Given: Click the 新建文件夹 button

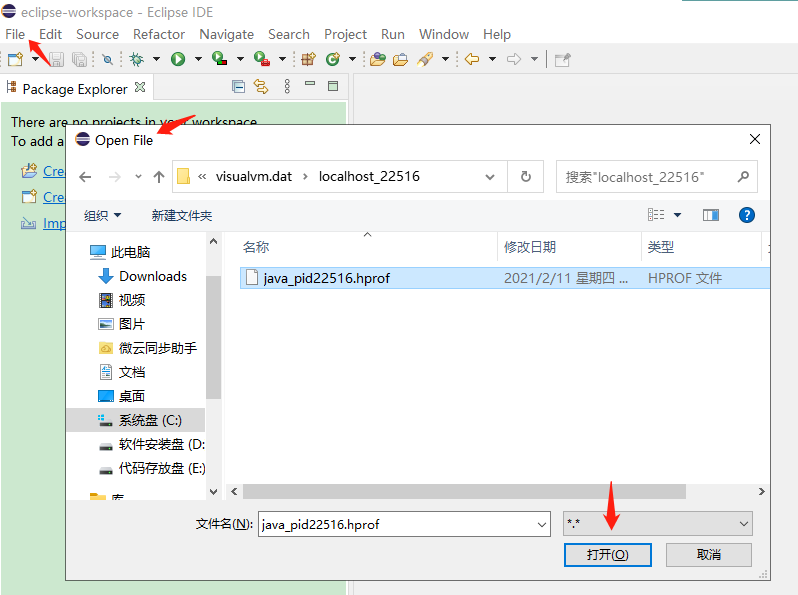Looking at the screenshot, I should 182,215.
